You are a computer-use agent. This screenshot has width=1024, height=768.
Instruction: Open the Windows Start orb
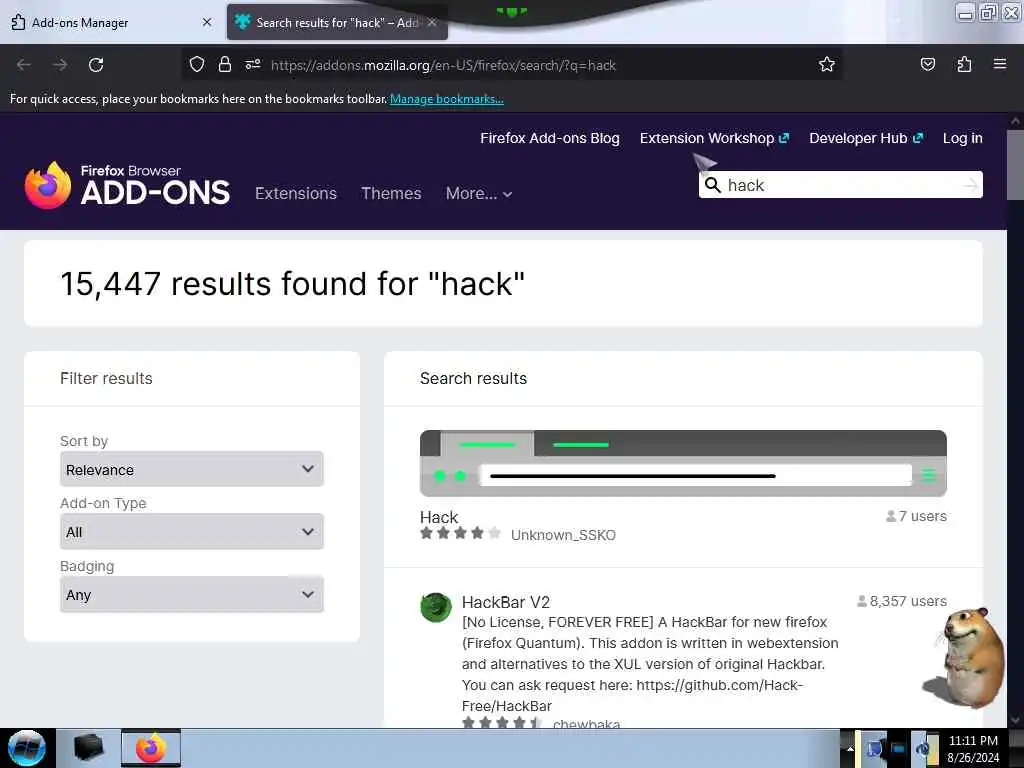pos(27,748)
